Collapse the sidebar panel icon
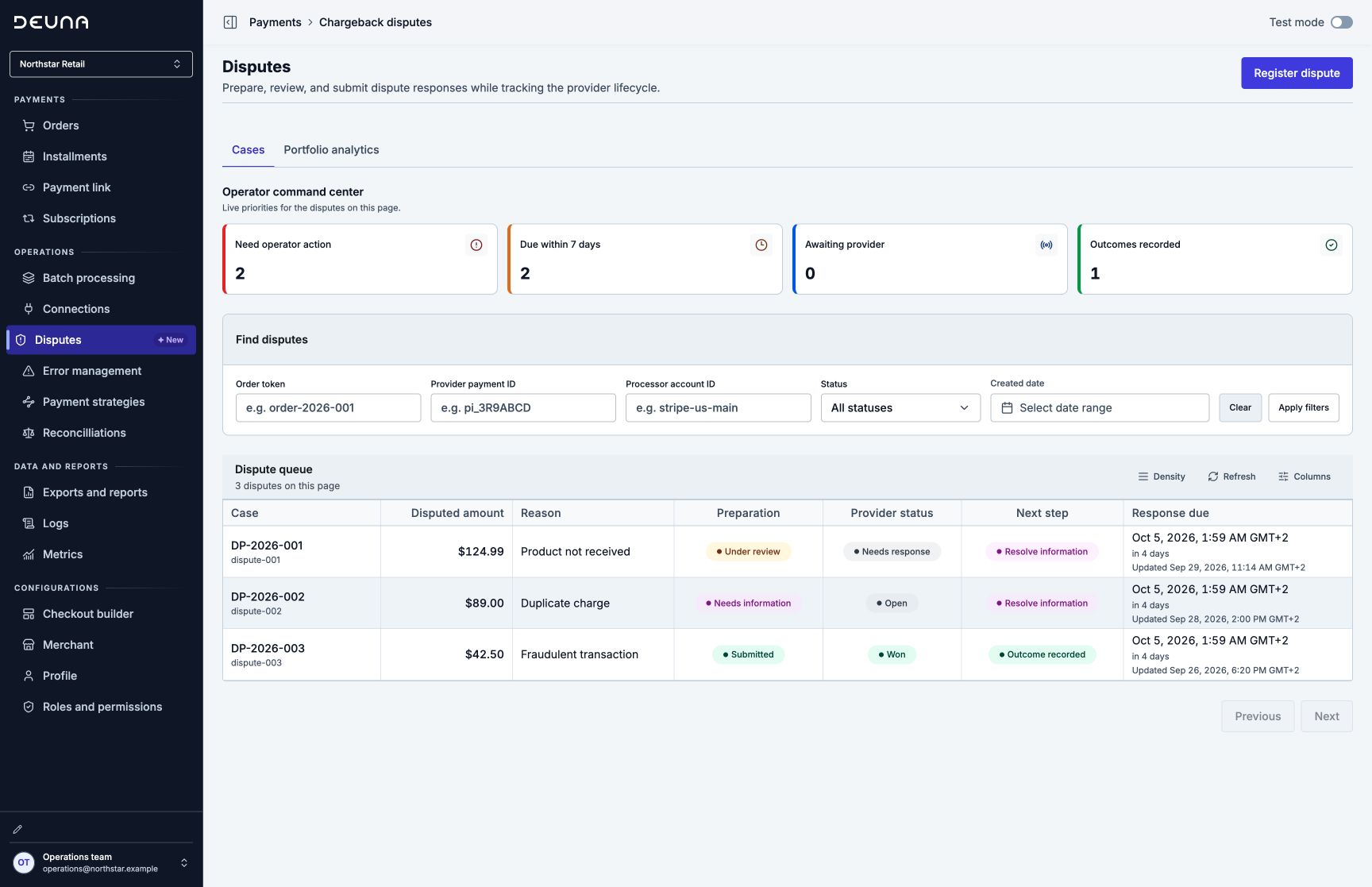 230,22
